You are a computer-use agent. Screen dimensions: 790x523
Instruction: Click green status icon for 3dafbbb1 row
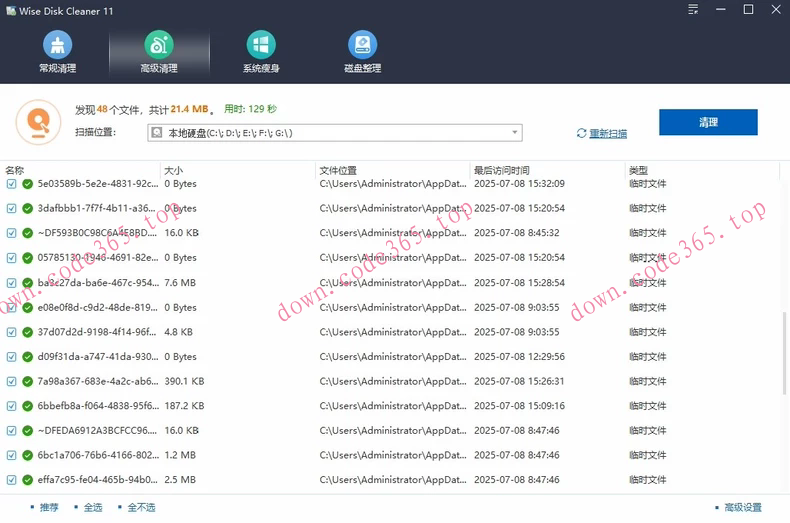(x=28, y=209)
